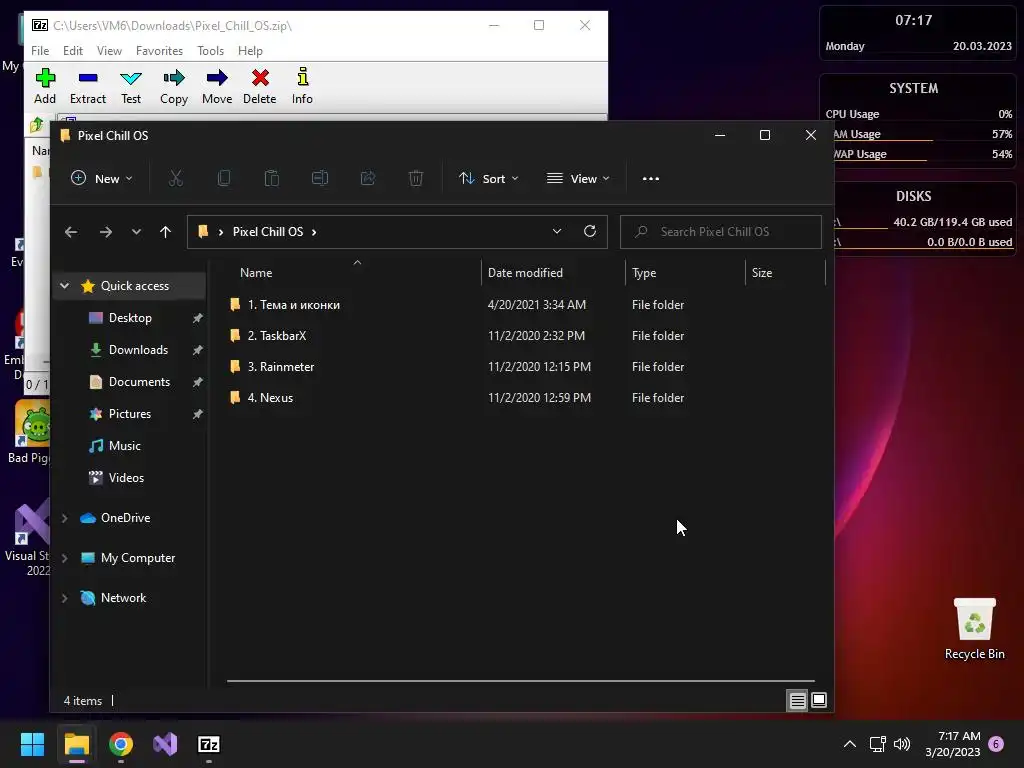The width and height of the screenshot is (1024, 768).
Task: Open the See more ellipsis menu
Action: pos(650,178)
